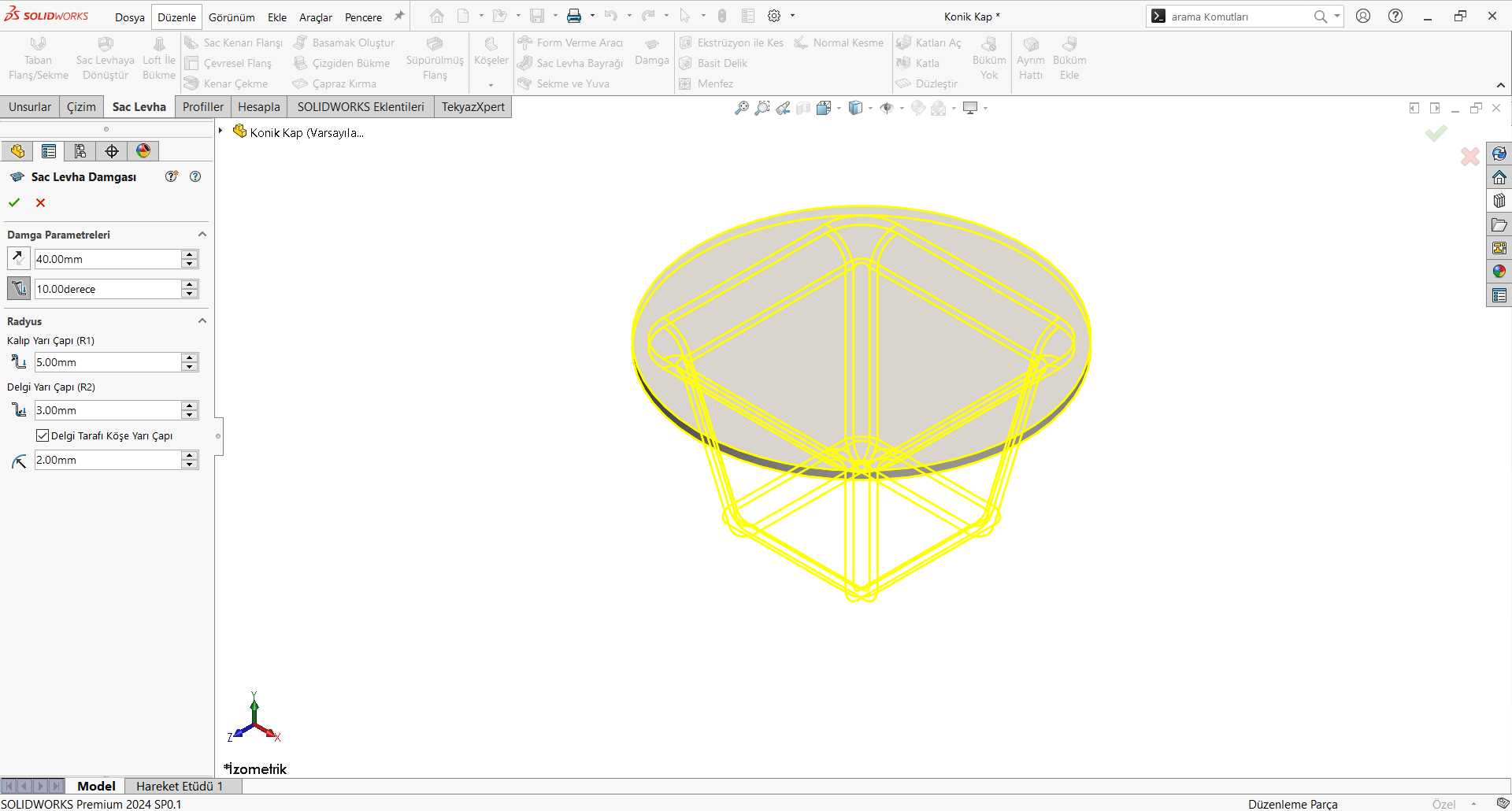Open Appearances color ball in task pane

tap(1499, 272)
